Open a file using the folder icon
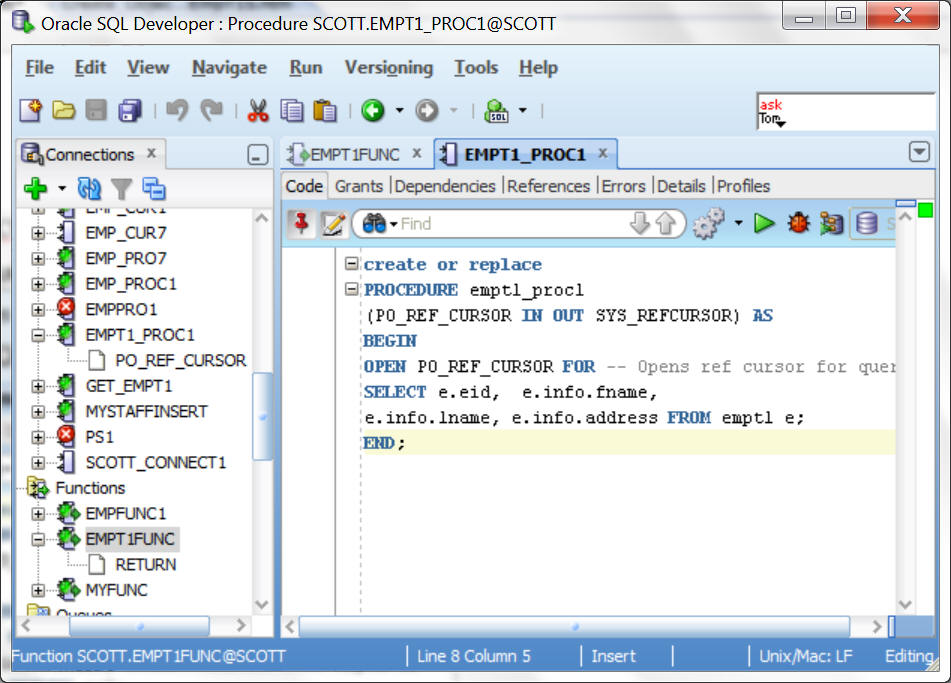The height and width of the screenshot is (683, 951). point(63,110)
